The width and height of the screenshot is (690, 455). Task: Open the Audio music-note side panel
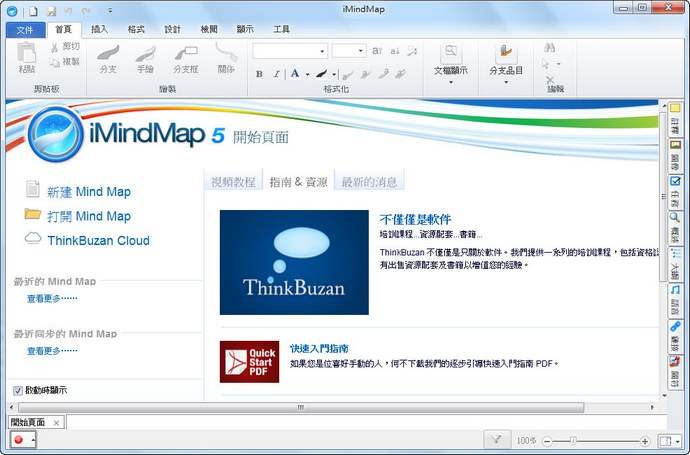tap(675, 299)
